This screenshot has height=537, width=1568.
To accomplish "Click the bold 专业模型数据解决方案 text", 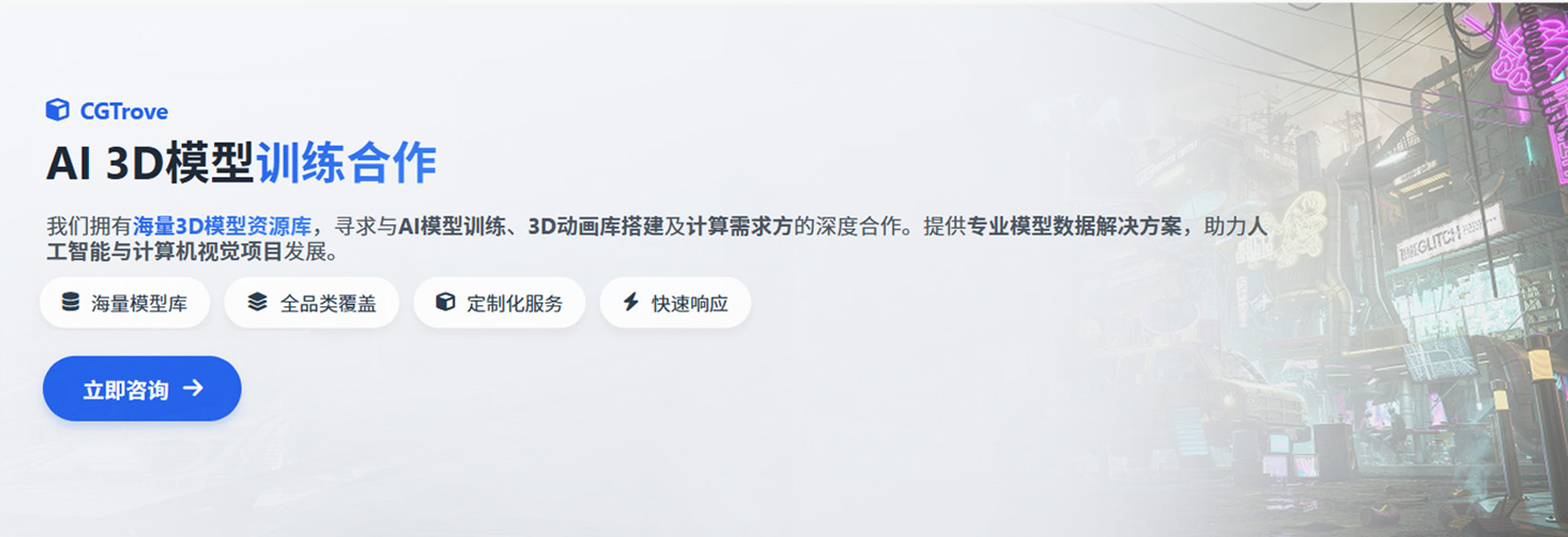I will [x=1075, y=226].
